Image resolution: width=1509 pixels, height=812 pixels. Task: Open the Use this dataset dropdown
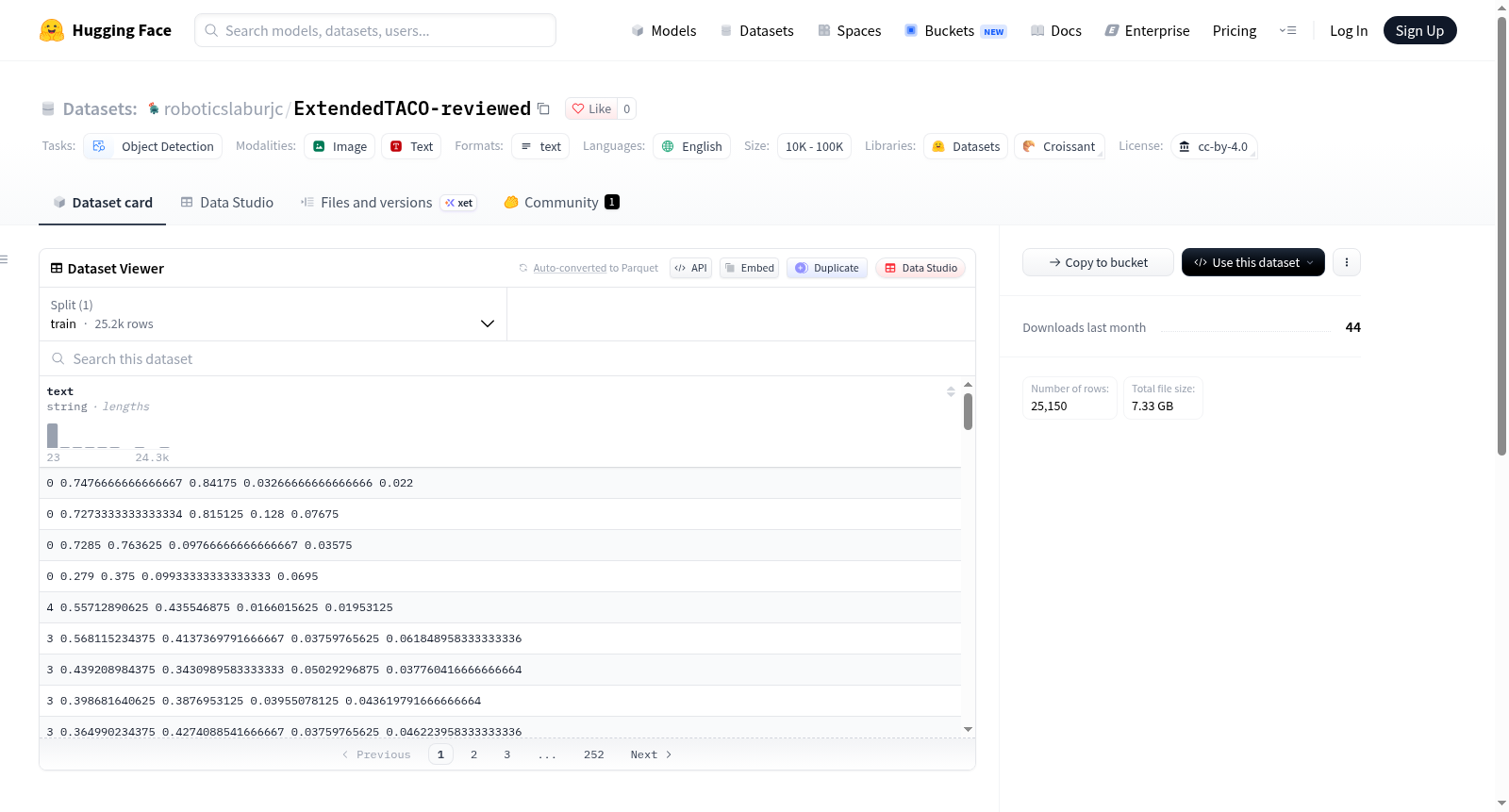click(x=1252, y=262)
